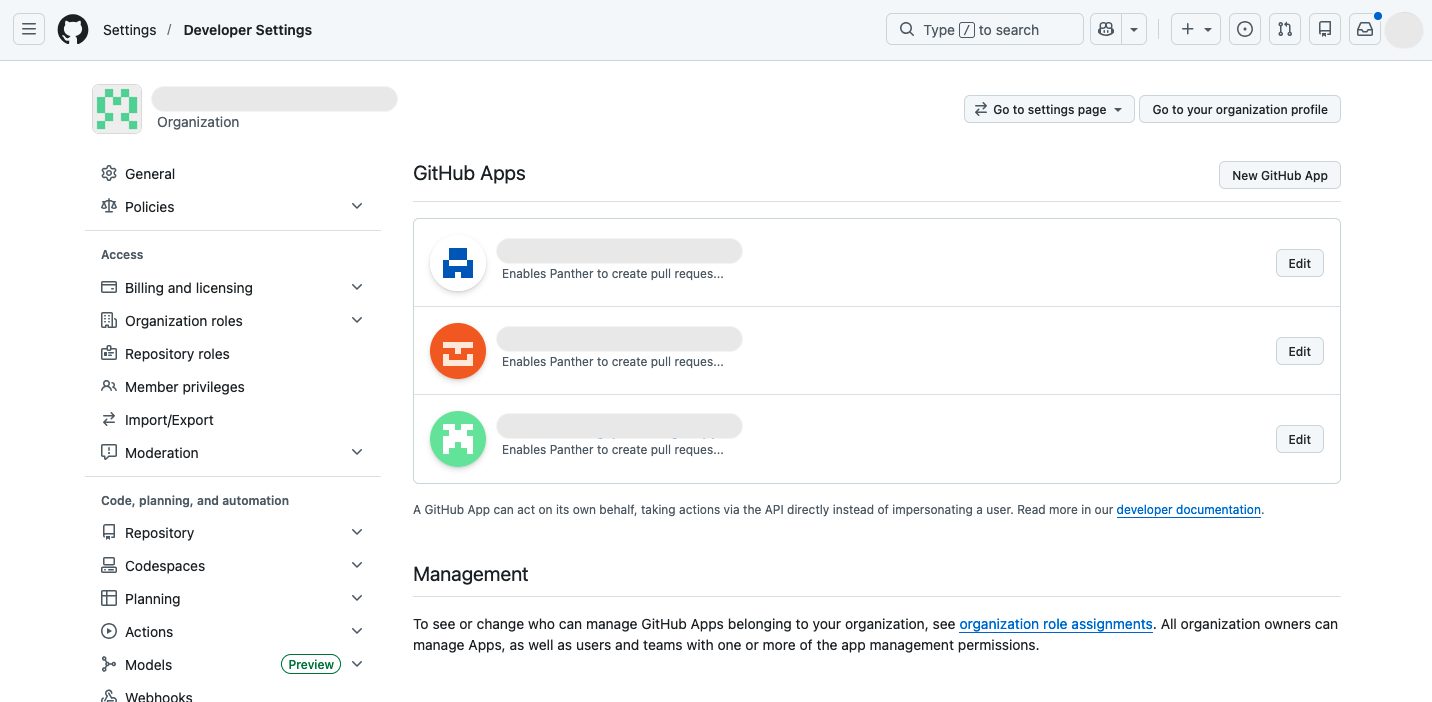Click the Settings breadcrumb link
Viewport: 1432px width, 702px height.
pyautogui.click(x=130, y=30)
